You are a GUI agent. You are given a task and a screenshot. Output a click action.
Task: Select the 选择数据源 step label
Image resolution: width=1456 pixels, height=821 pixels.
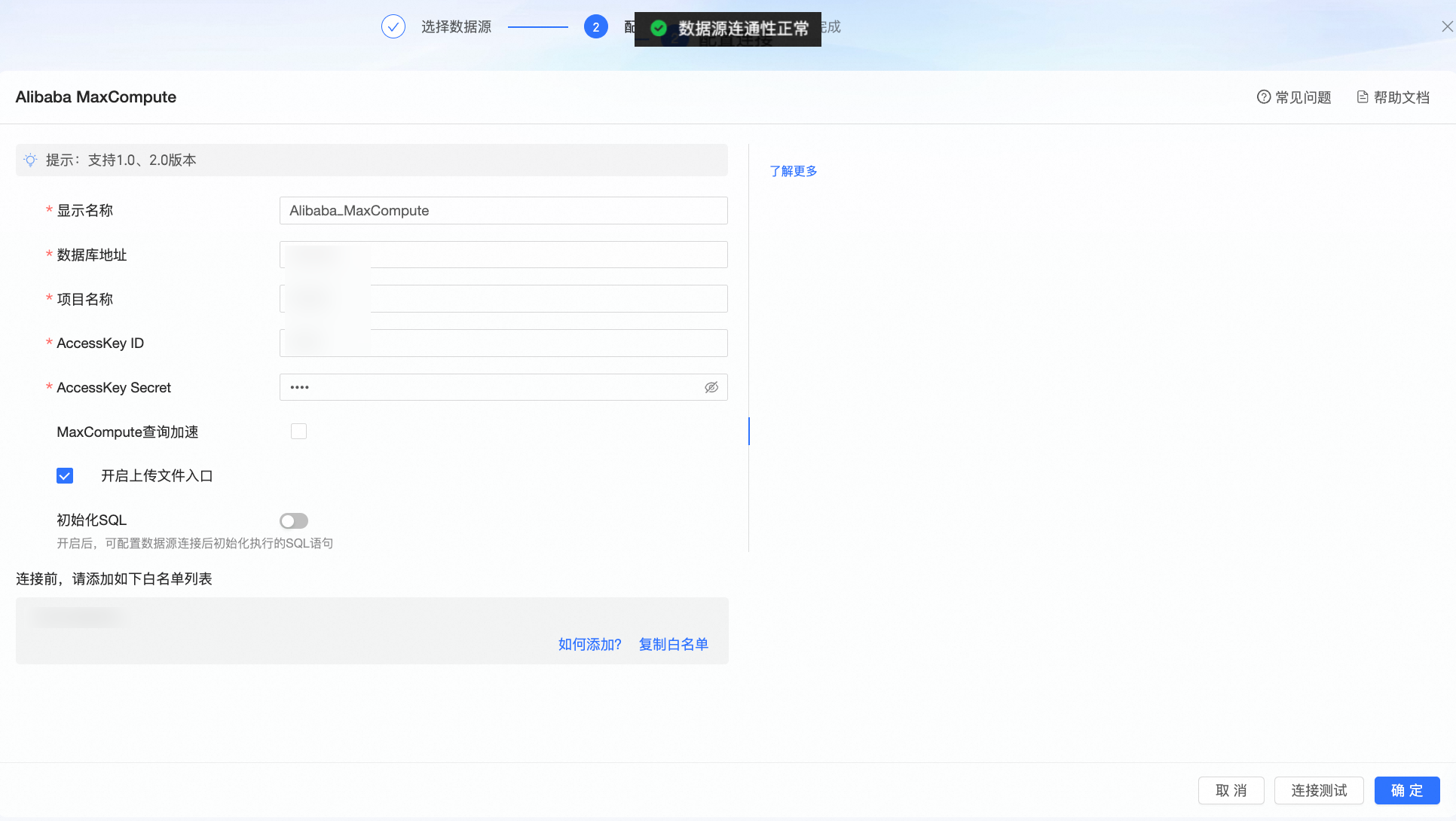pos(456,27)
